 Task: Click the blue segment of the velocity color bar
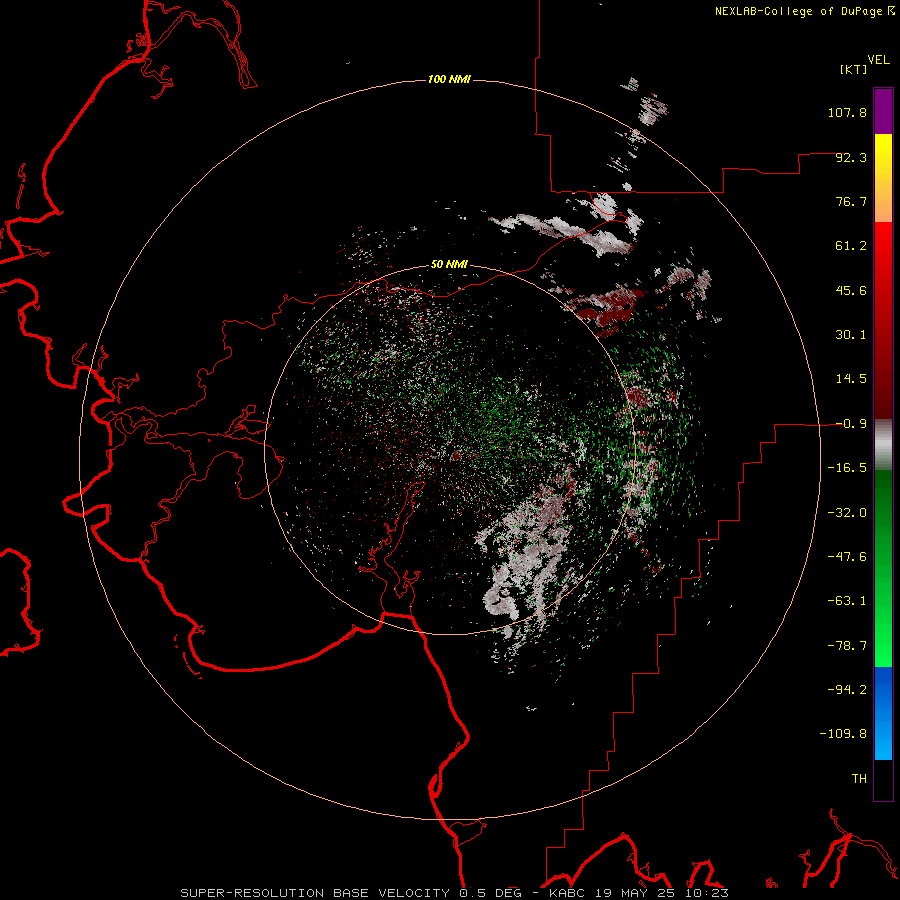pyautogui.click(x=883, y=713)
